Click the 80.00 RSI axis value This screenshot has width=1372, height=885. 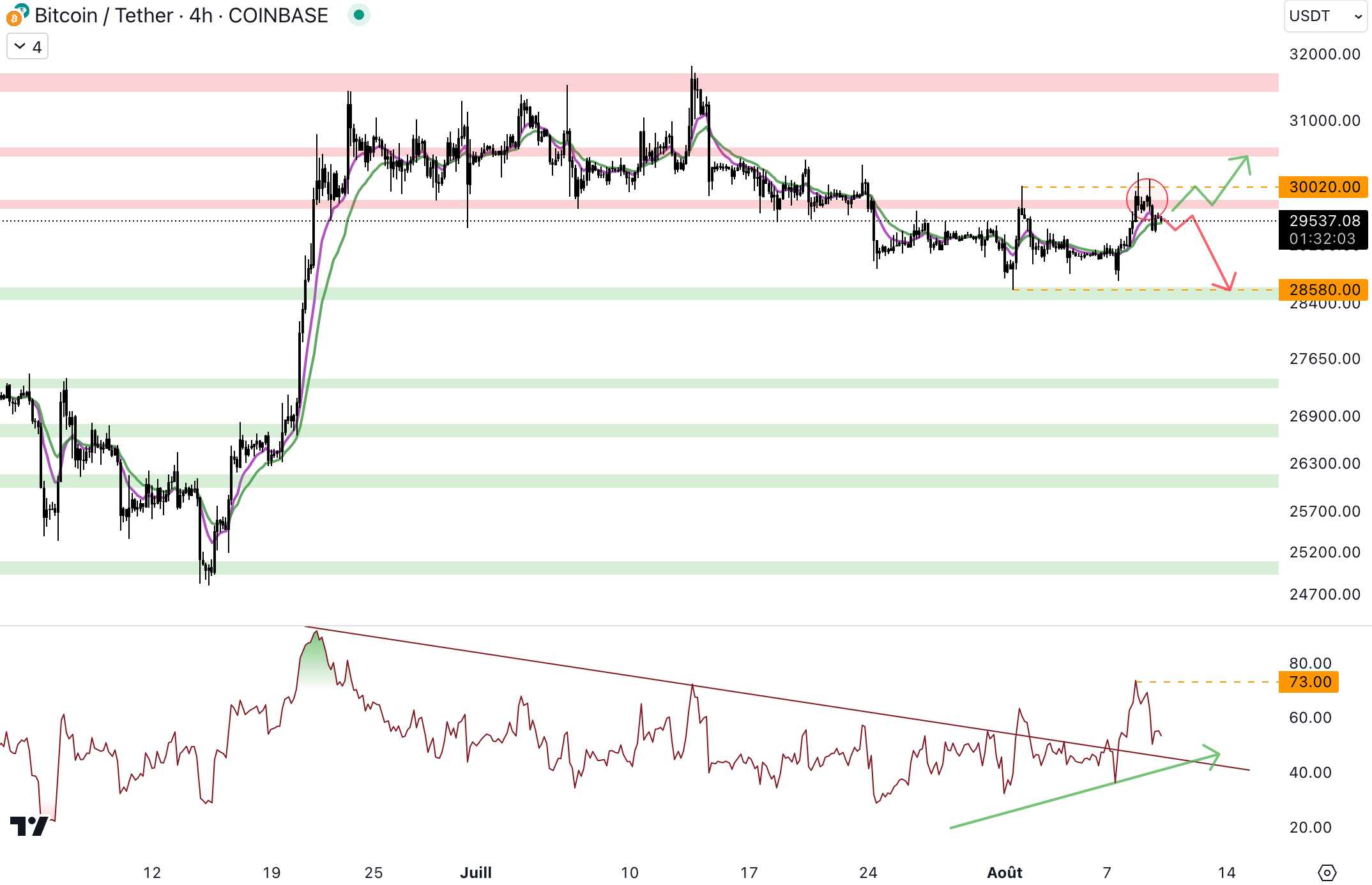1310,663
